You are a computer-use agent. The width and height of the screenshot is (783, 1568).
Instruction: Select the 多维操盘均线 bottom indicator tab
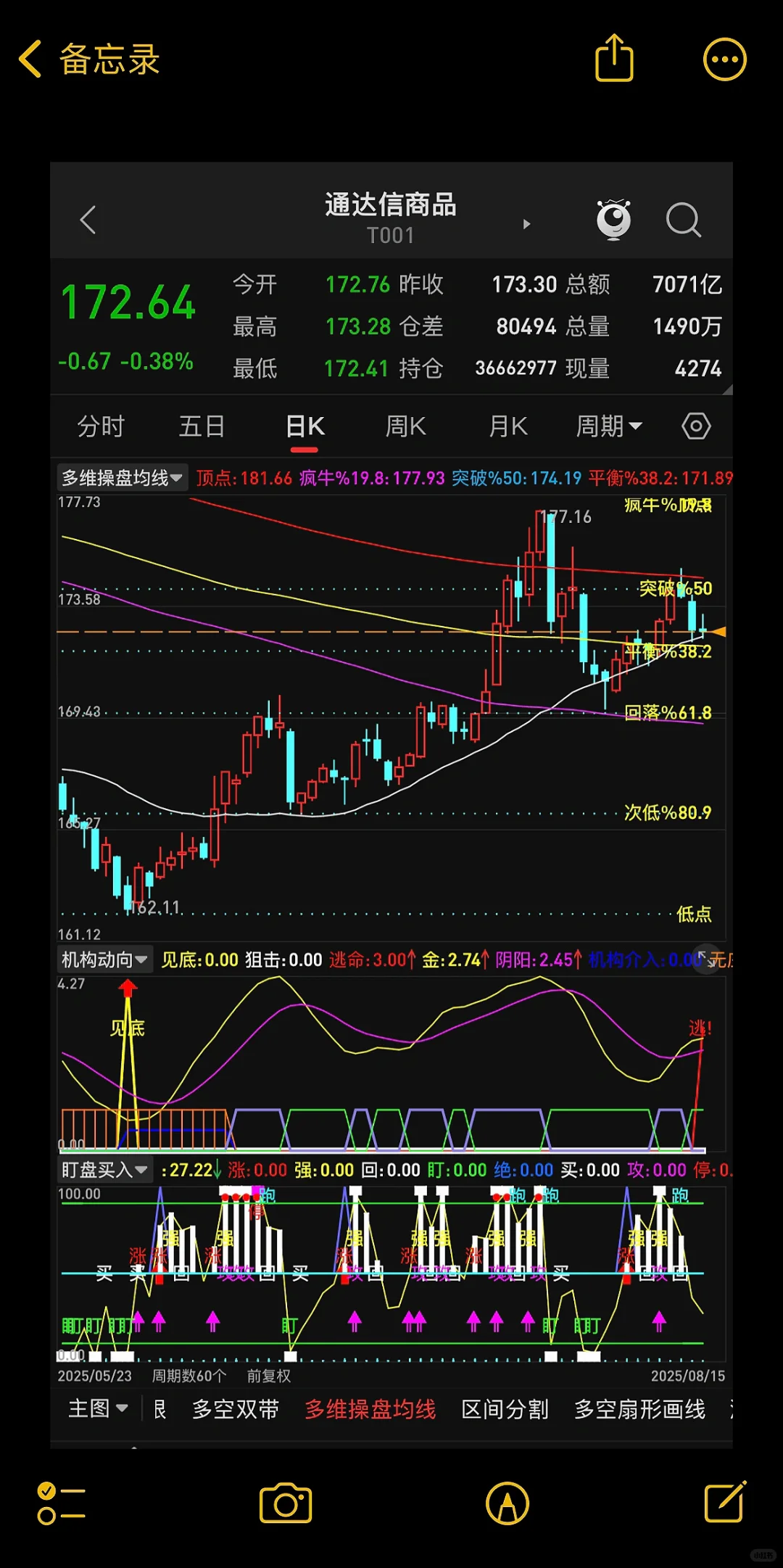tap(370, 1408)
